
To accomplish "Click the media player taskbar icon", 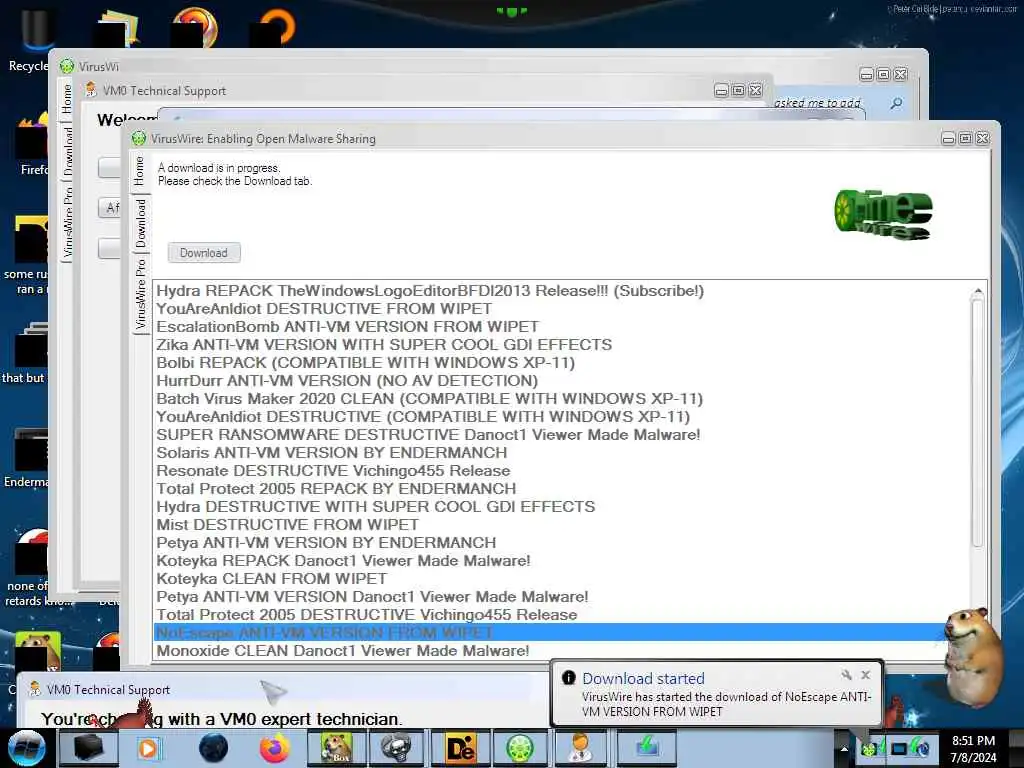I will click(x=150, y=748).
